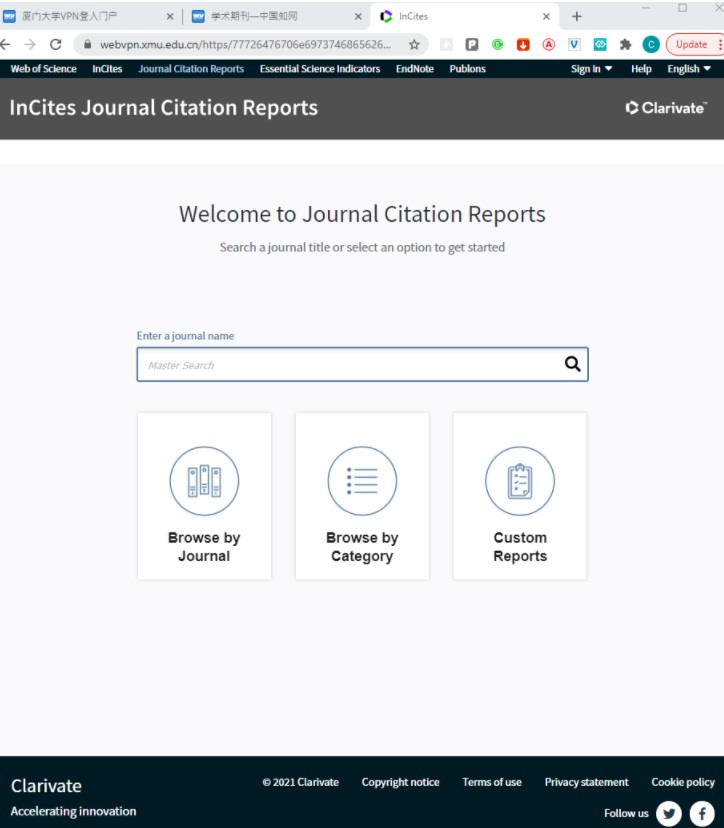This screenshot has height=828, width=724.
Task: Go forward using the browser forward arrow
Action: (x=30, y=44)
